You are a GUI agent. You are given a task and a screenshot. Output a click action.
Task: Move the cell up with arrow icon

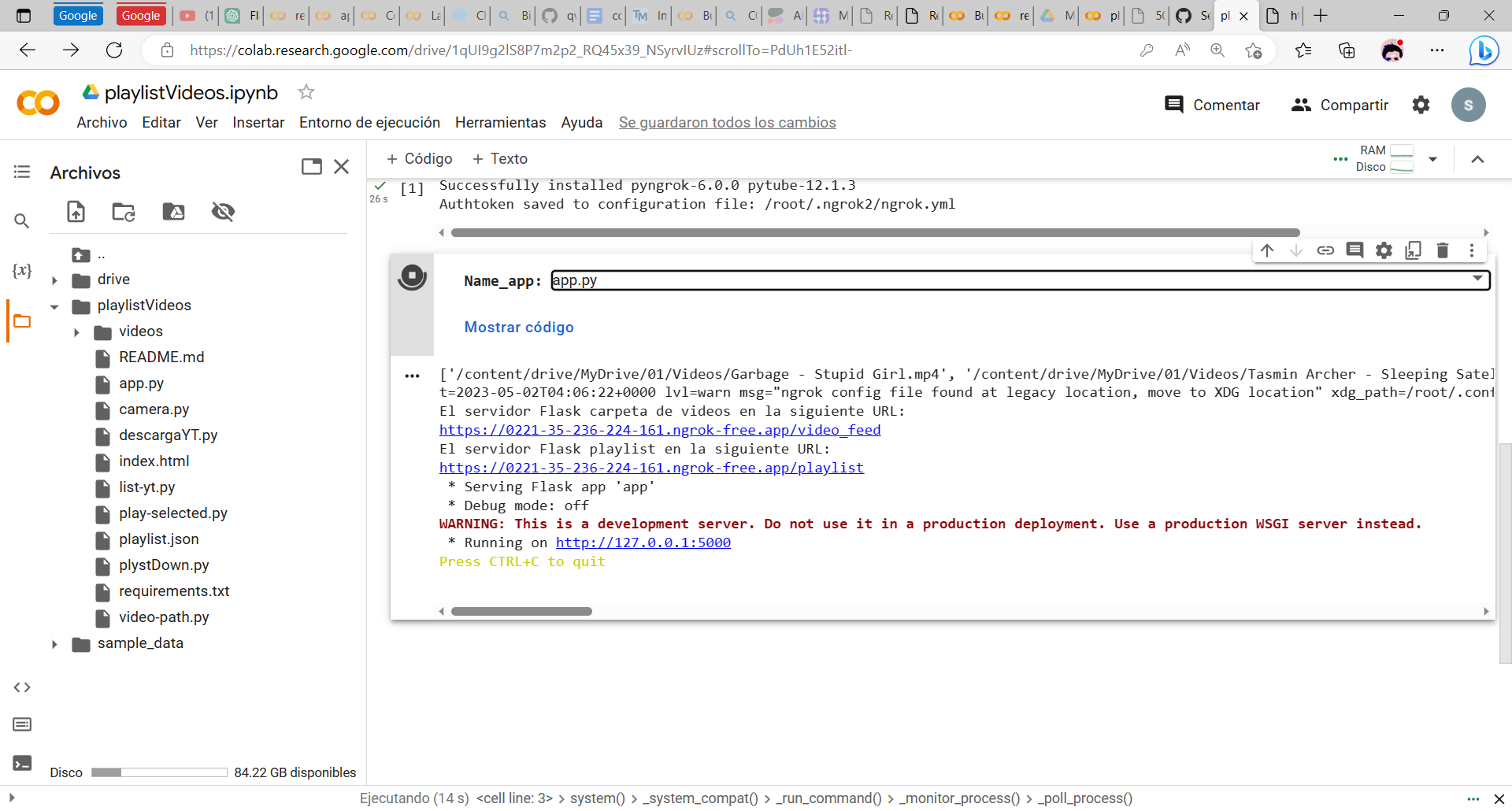(x=1267, y=250)
